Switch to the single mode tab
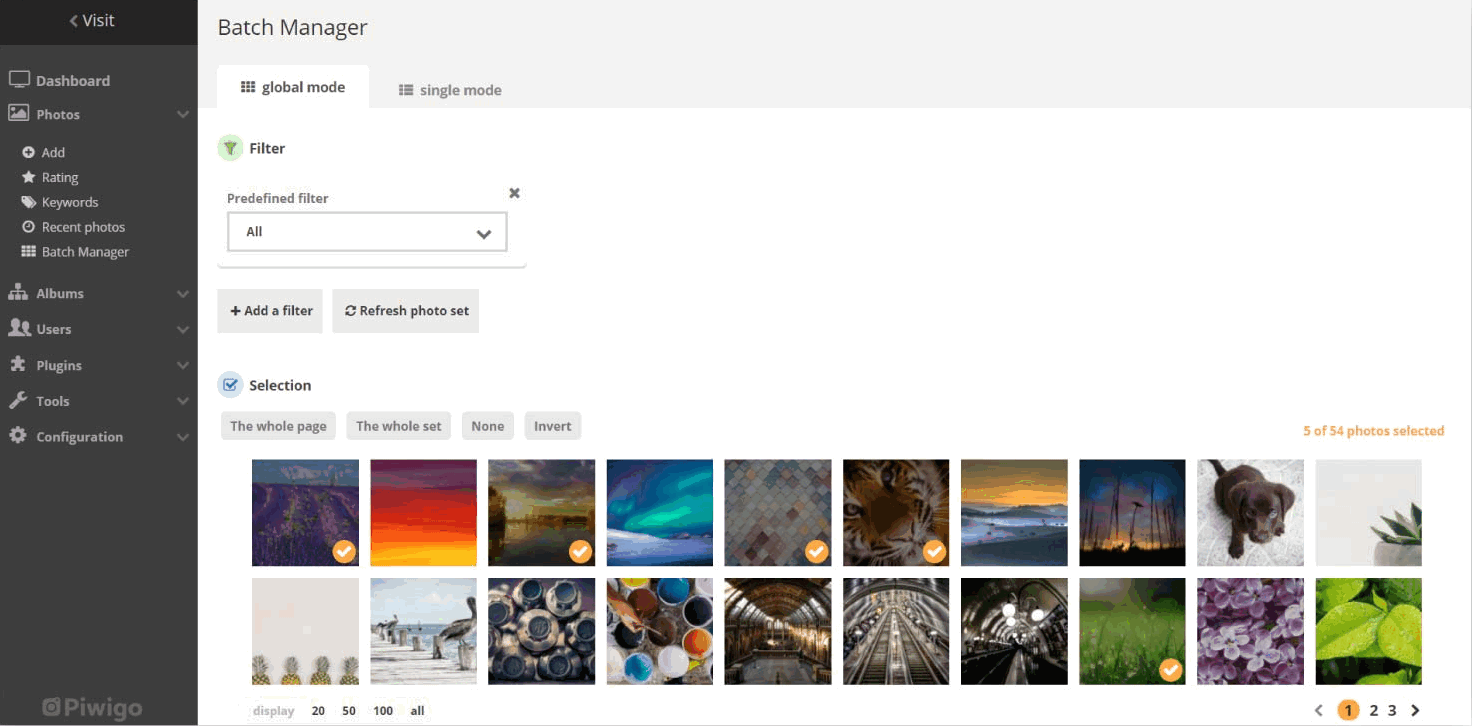The height and width of the screenshot is (726, 1472). click(450, 90)
